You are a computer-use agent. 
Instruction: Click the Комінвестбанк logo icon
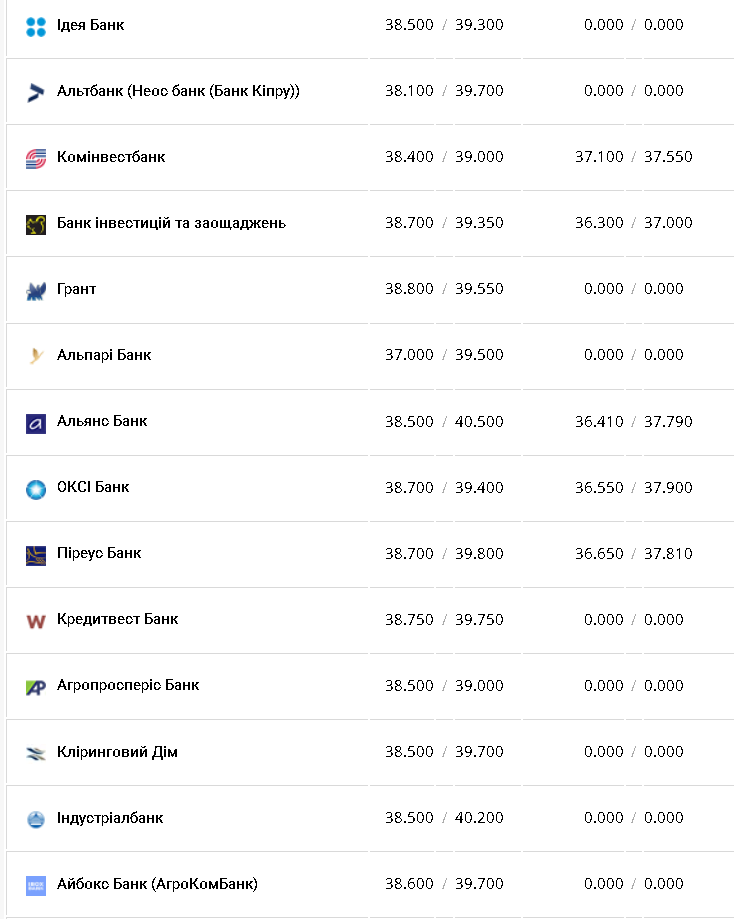(x=36, y=158)
